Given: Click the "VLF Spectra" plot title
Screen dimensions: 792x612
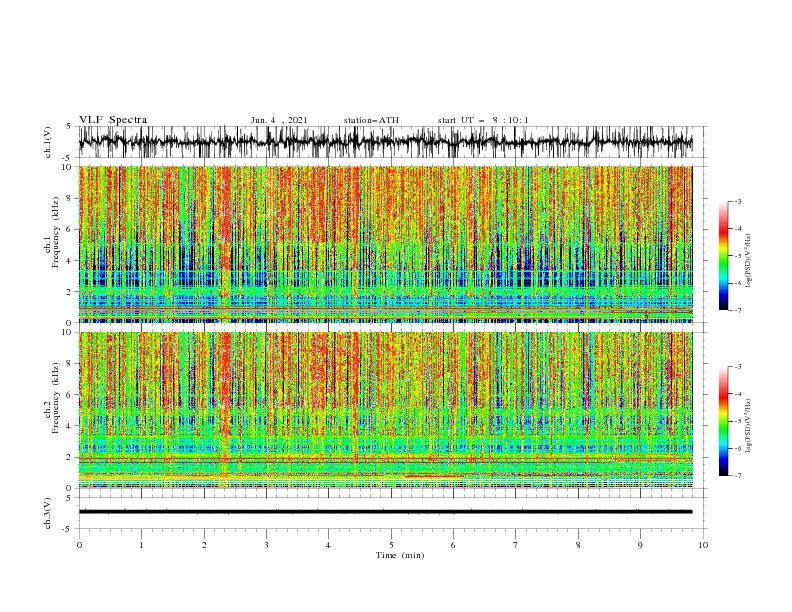Looking at the screenshot, I should pos(113,120).
